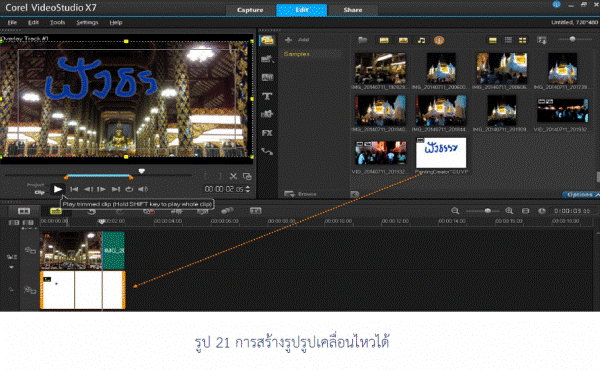Click the Browse button
The image size is (600, 370).
[x=301, y=194]
